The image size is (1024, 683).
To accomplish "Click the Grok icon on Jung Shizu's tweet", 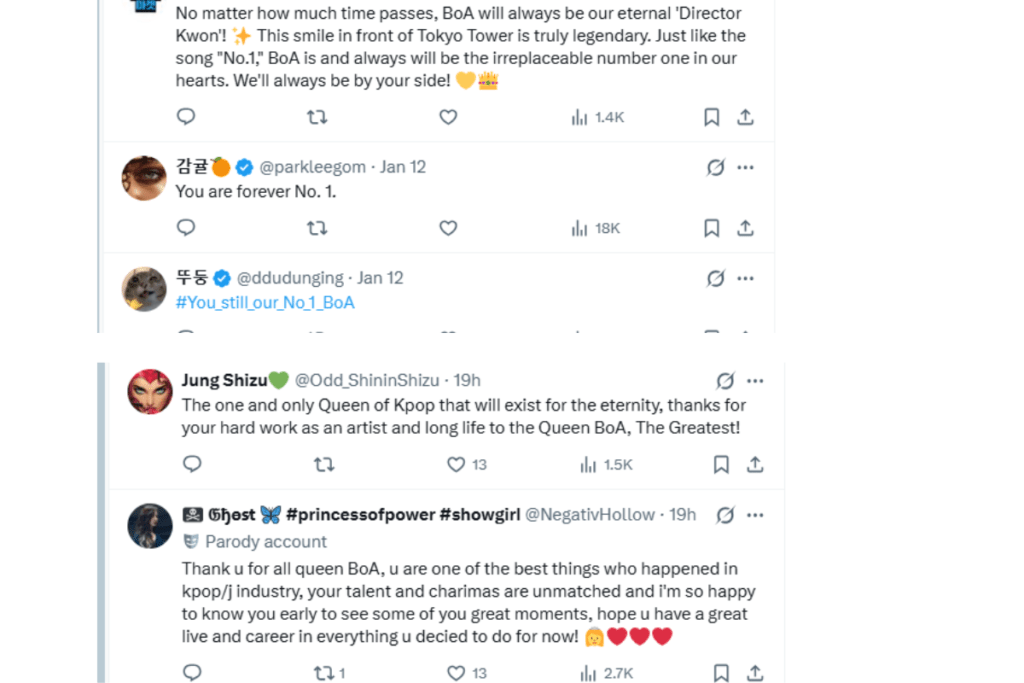I will click(726, 380).
